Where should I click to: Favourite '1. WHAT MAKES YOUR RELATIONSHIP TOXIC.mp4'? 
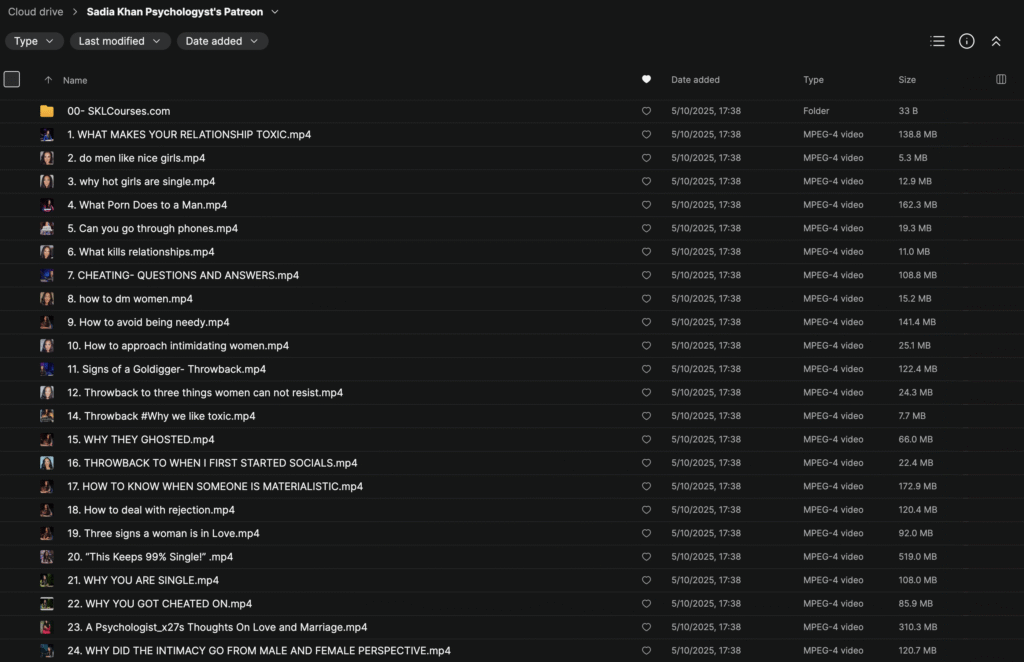click(x=646, y=135)
